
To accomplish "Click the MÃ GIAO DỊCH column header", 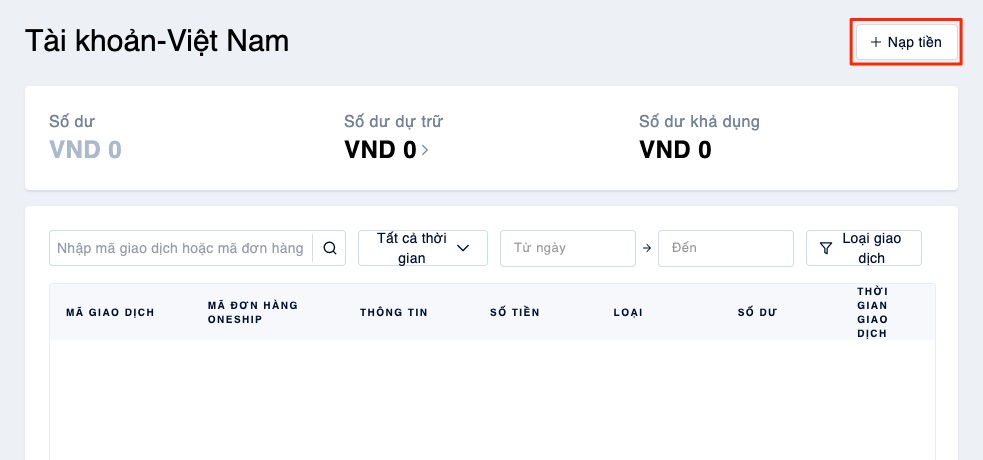I will click(110, 312).
